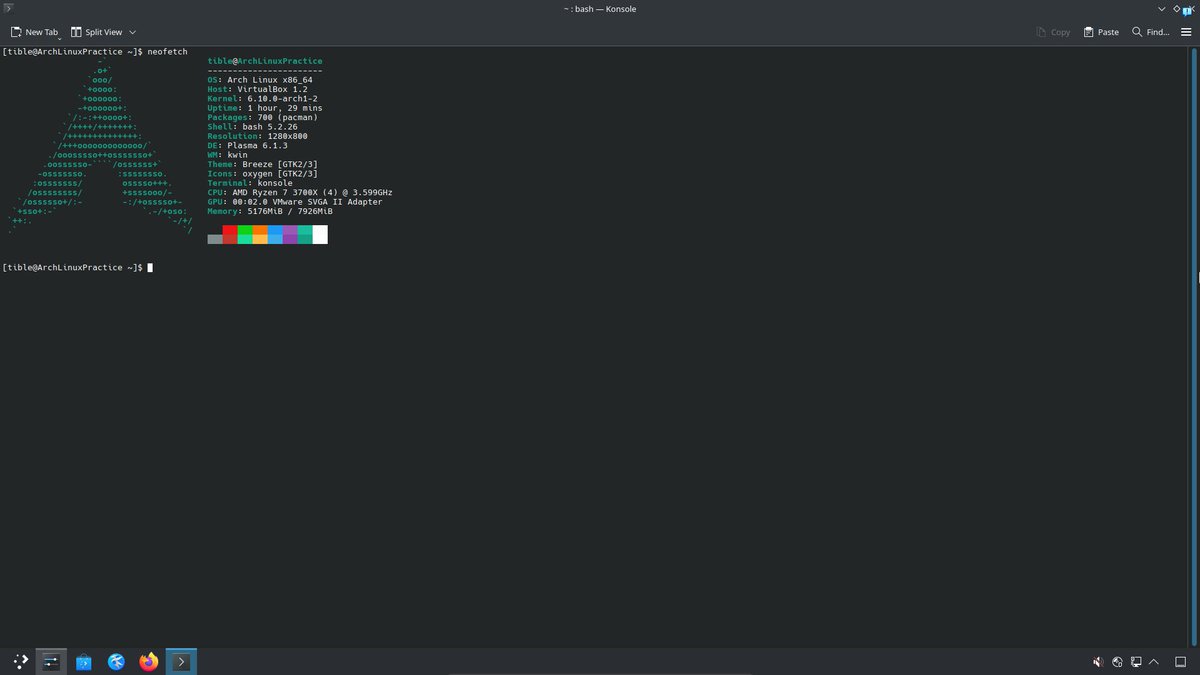1200x675 pixels.
Task: Open the KDE application launcher
Action: (20, 661)
